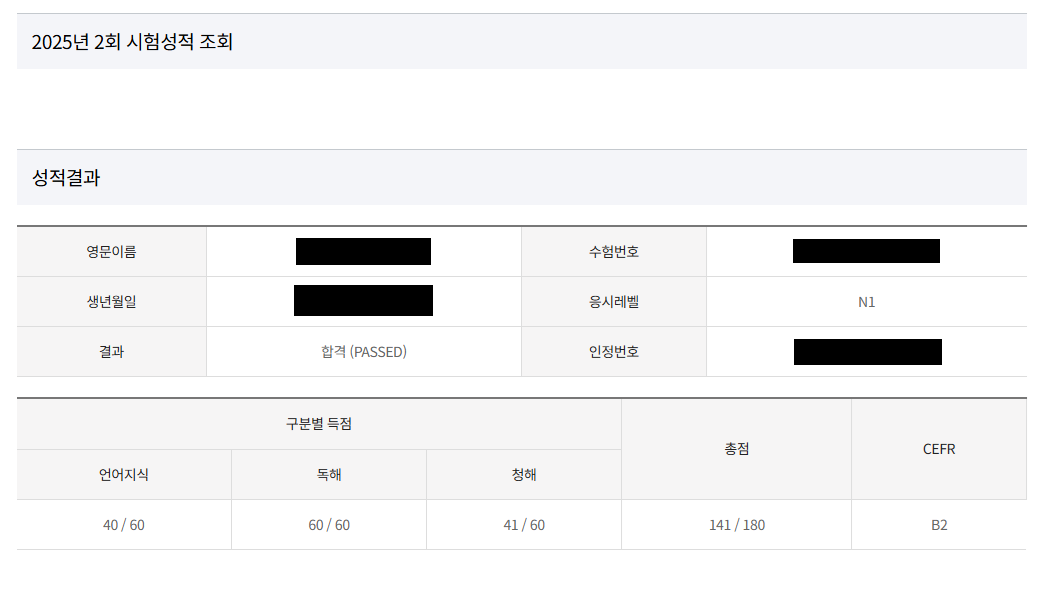The image size is (1042, 602).
Task: Click the 청해 score of 41 / 60
Action: click(524, 525)
